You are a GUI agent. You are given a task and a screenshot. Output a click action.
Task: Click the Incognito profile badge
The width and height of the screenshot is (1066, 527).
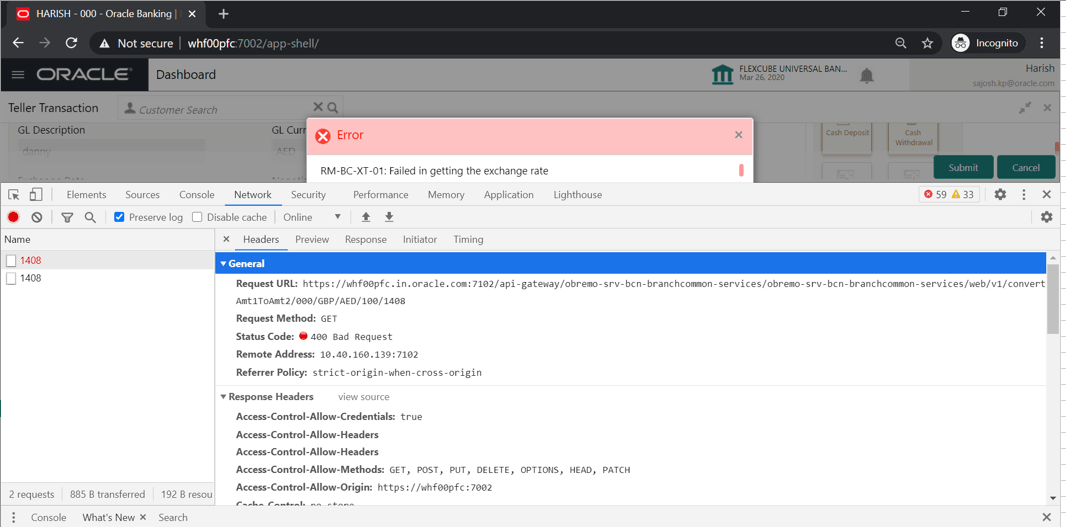[986, 43]
